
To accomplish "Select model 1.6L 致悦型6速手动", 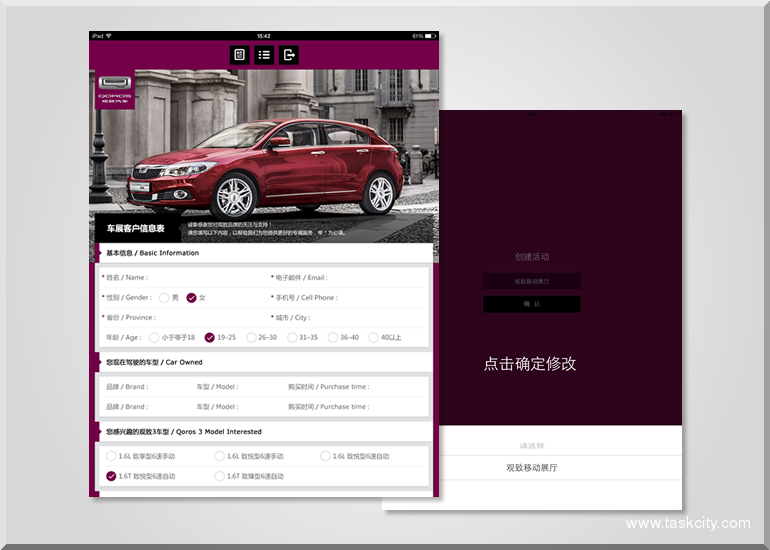I will (x=220, y=456).
